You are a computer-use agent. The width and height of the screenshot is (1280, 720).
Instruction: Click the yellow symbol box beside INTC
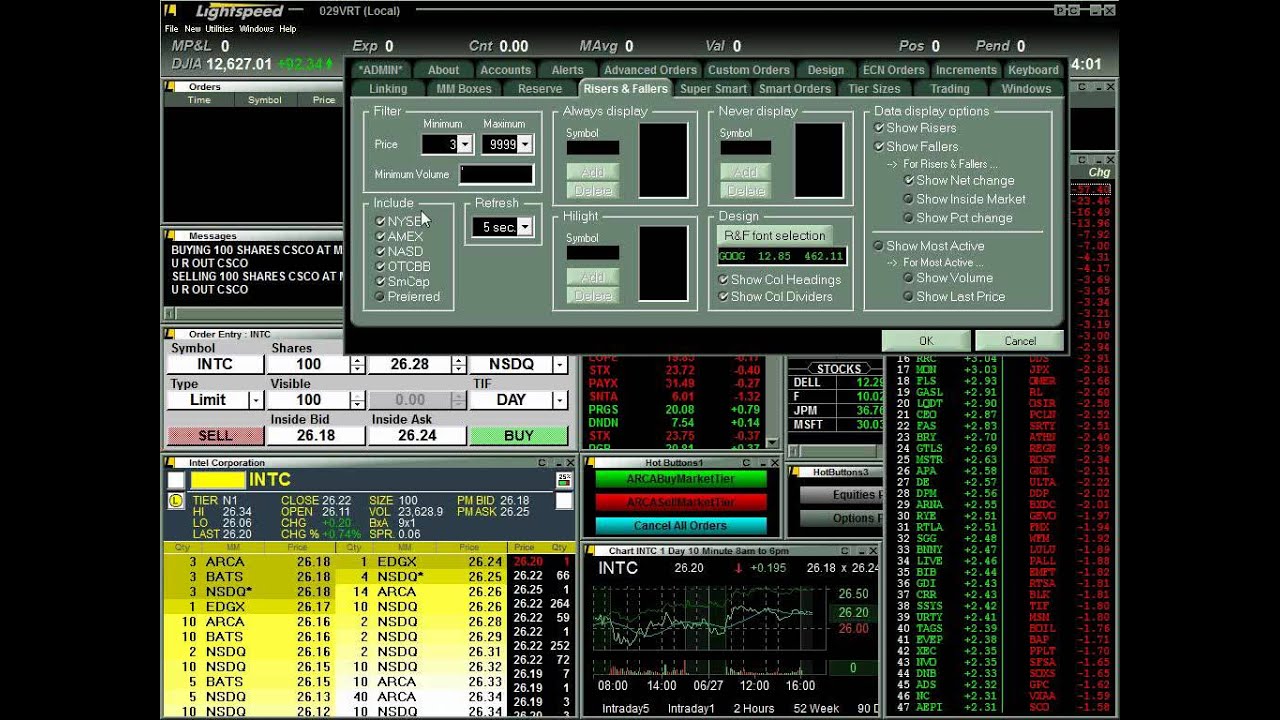pos(218,480)
